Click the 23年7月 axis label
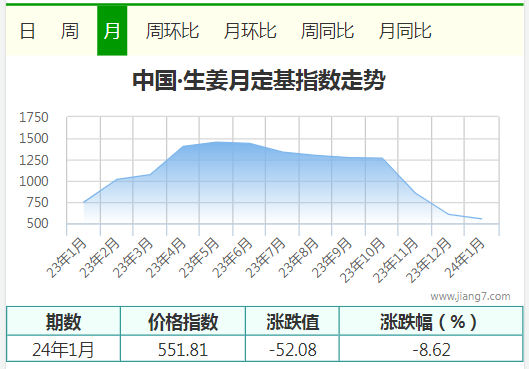The width and height of the screenshot is (529, 369). tap(265, 258)
